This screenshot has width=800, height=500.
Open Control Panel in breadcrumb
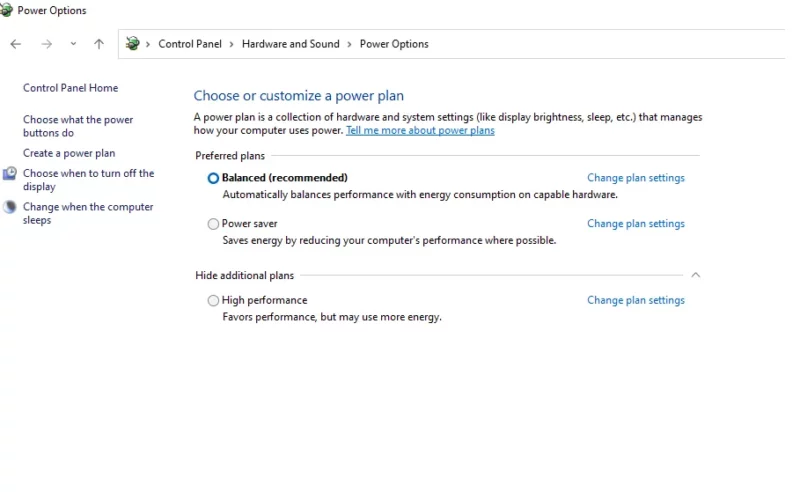190,44
